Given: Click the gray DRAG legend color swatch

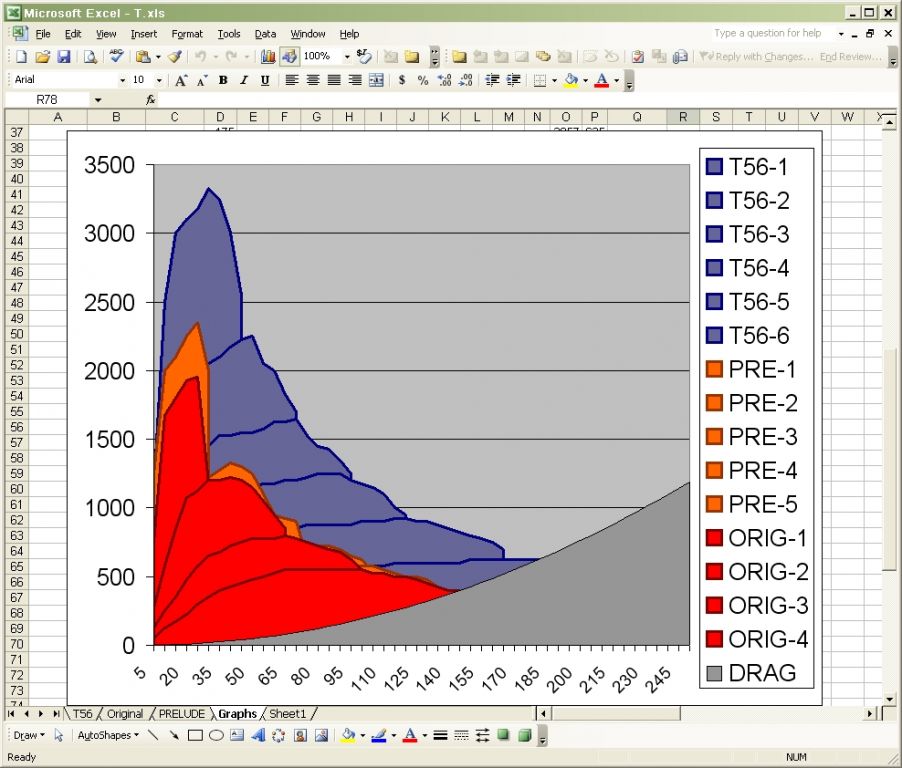Looking at the screenshot, I should [714, 673].
